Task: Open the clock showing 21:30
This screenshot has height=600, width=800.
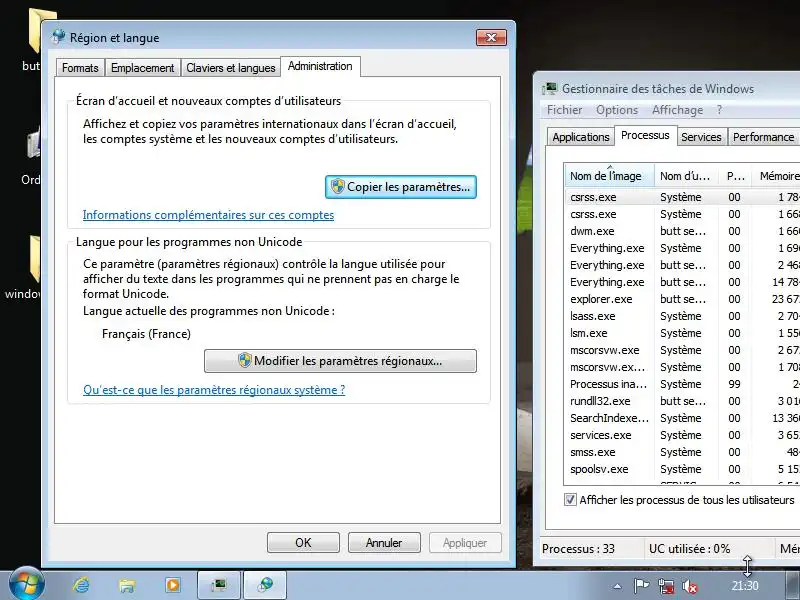Action: point(745,585)
